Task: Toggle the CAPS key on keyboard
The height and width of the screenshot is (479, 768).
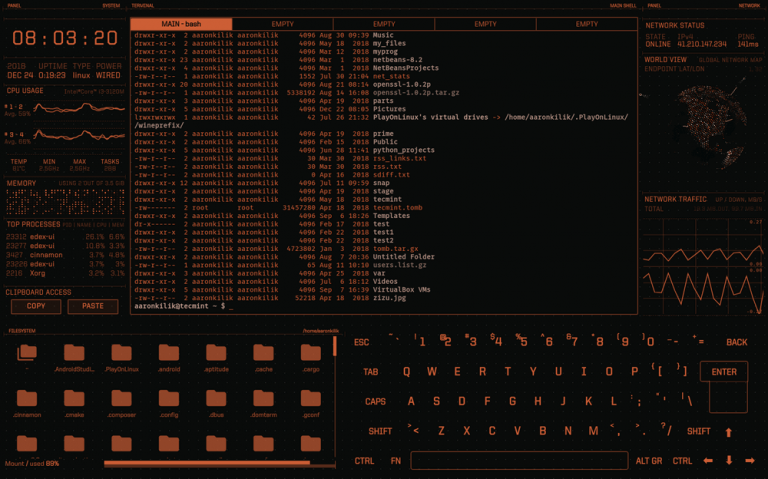Action: click(375, 401)
